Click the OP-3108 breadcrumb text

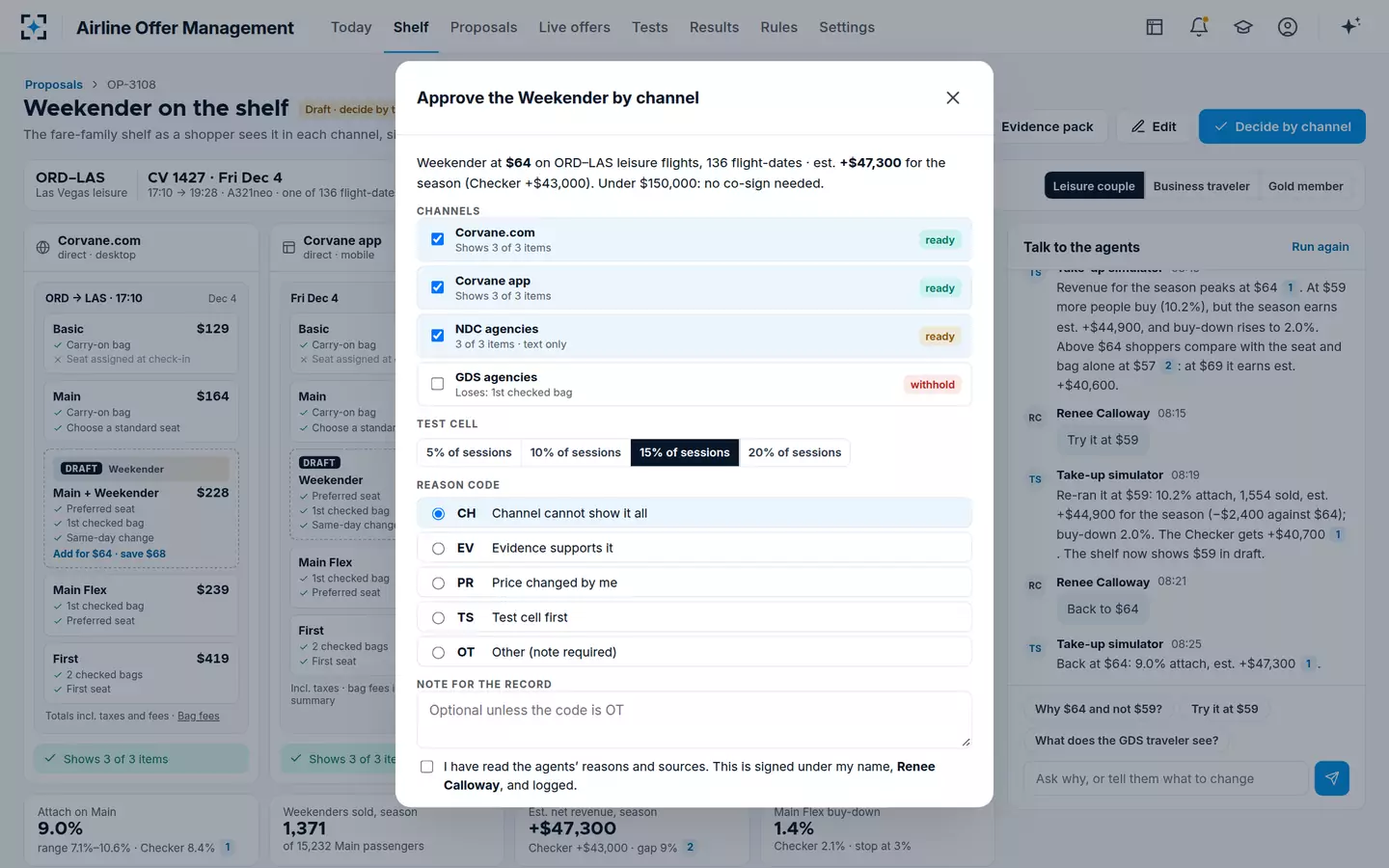point(131,85)
